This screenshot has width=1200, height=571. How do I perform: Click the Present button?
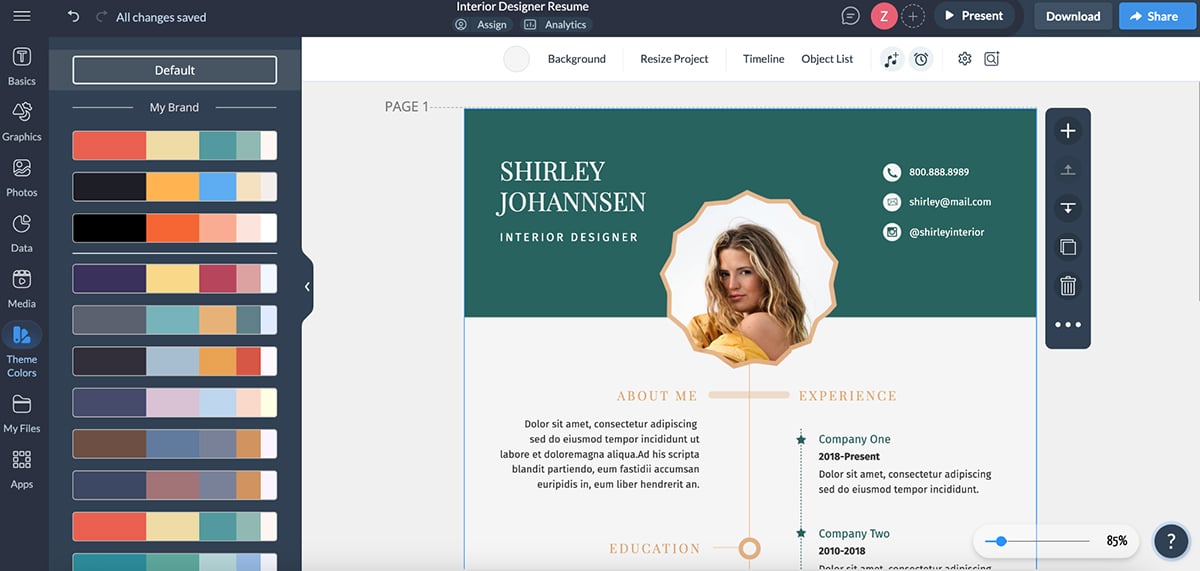click(x=974, y=16)
